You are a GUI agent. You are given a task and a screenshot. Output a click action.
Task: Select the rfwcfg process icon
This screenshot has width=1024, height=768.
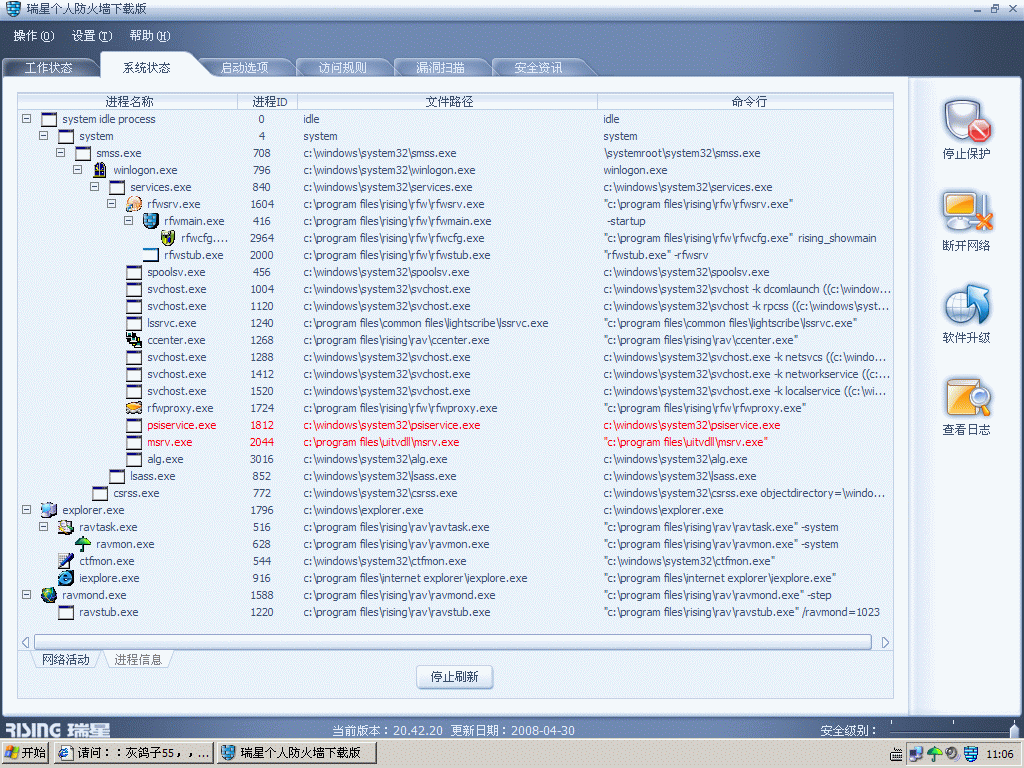(x=168, y=238)
